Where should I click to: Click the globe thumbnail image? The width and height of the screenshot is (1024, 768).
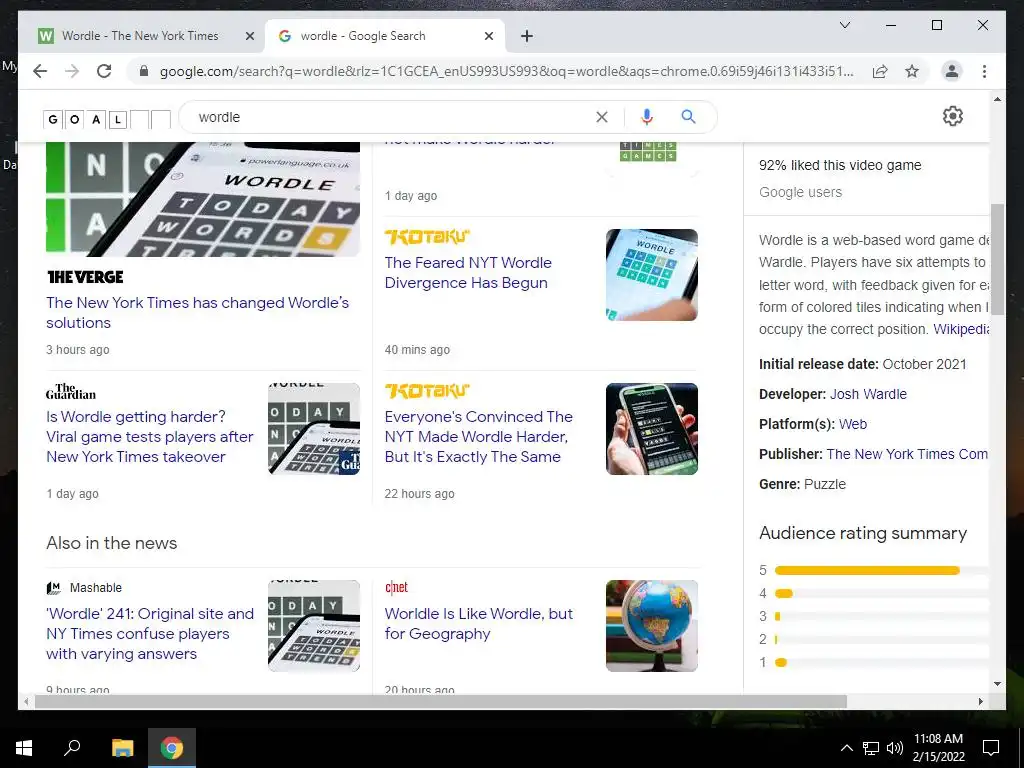tap(652, 626)
